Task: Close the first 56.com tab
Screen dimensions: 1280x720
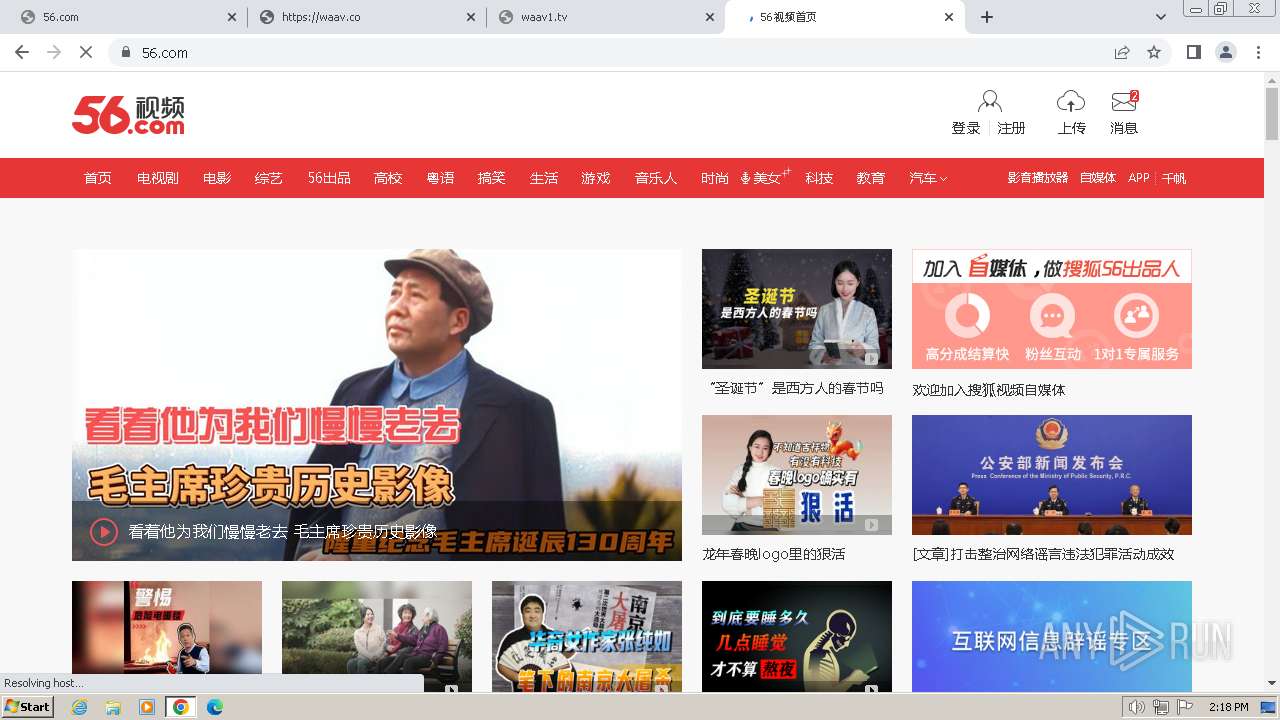Action: pyautogui.click(x=232, y=17)
